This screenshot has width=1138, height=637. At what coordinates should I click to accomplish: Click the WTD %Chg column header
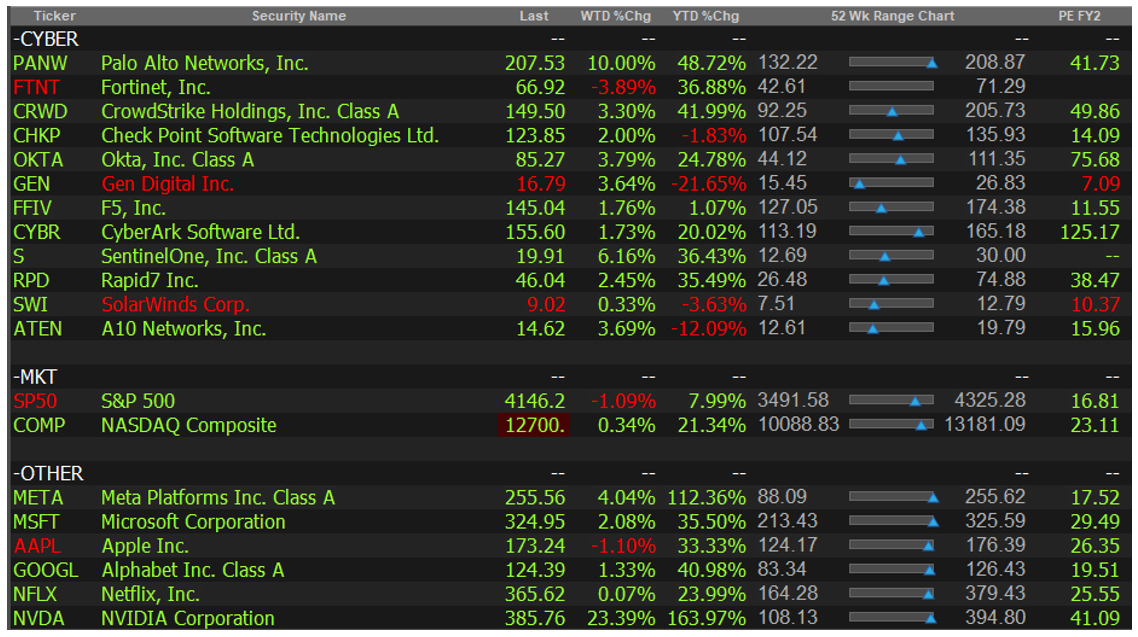pos(617,16)
